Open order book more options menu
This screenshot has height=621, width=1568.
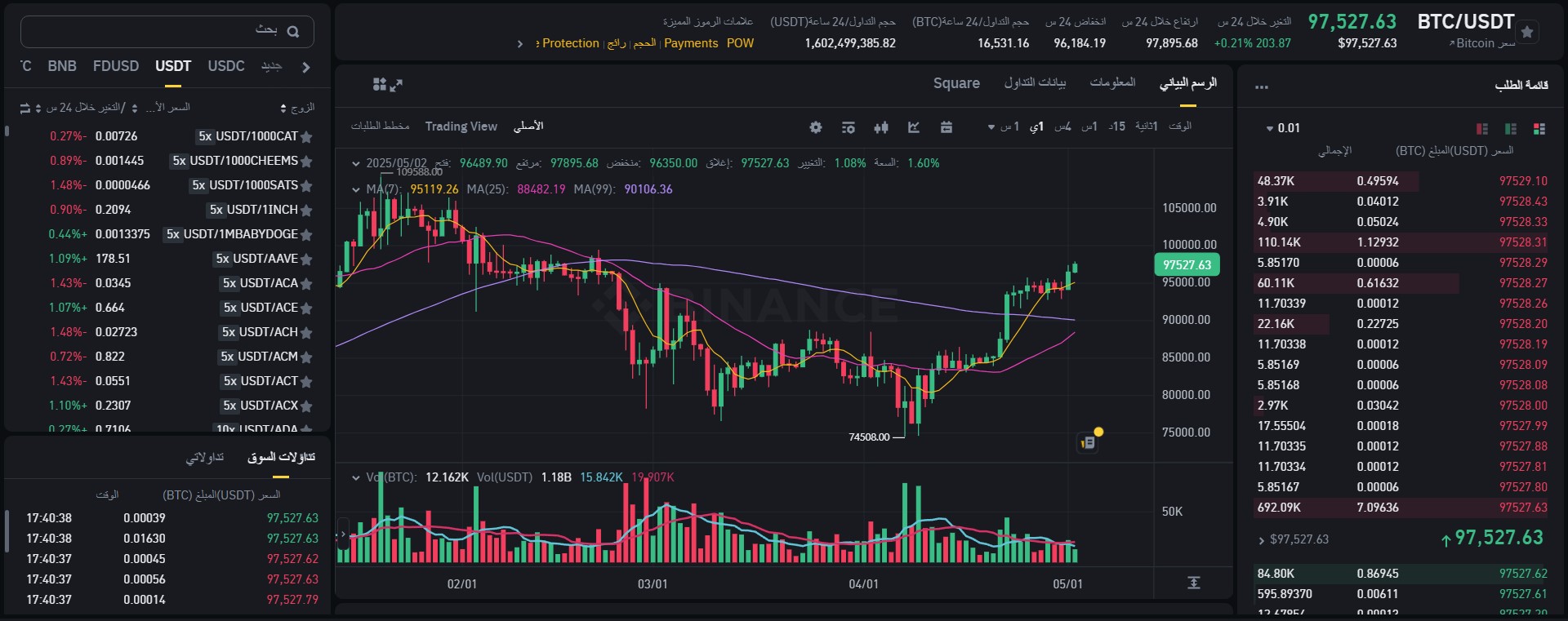click(x=1262, y=86)
